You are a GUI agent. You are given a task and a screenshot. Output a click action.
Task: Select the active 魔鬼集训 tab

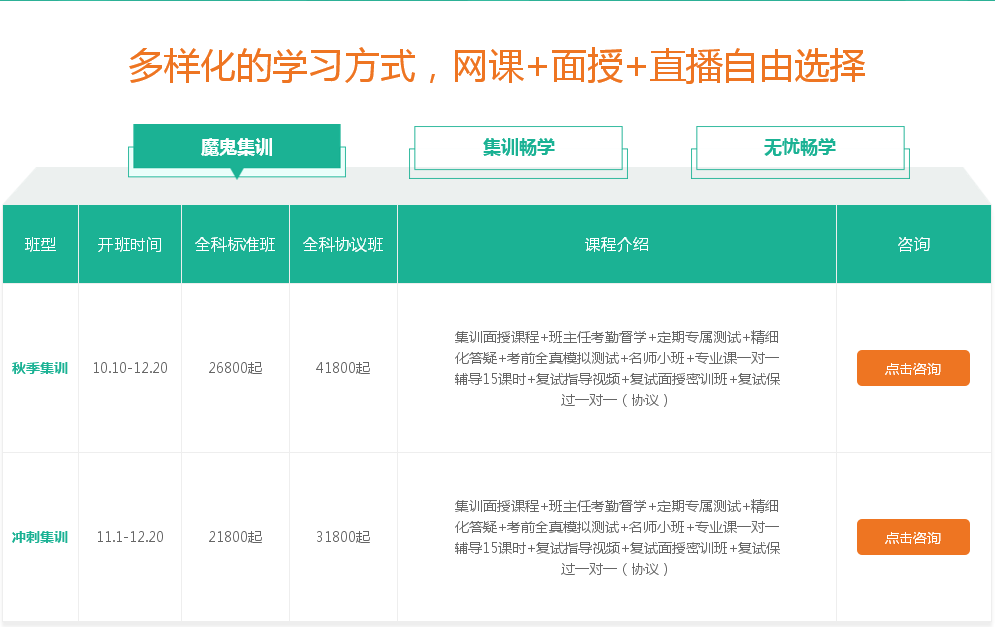coord(237,145)
